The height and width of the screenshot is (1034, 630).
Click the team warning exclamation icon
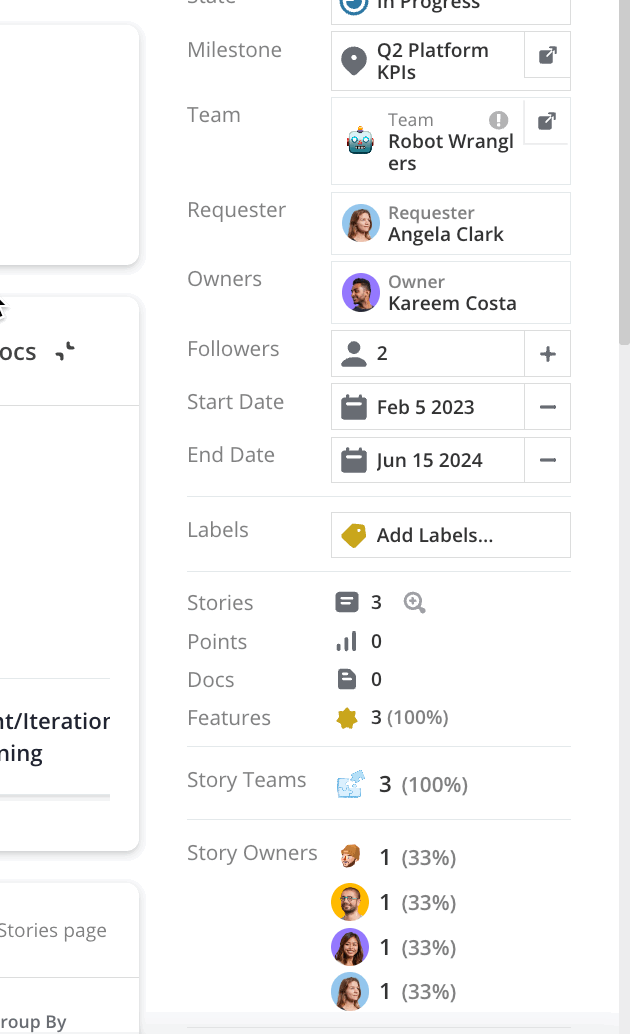click(x=499, y=120)
